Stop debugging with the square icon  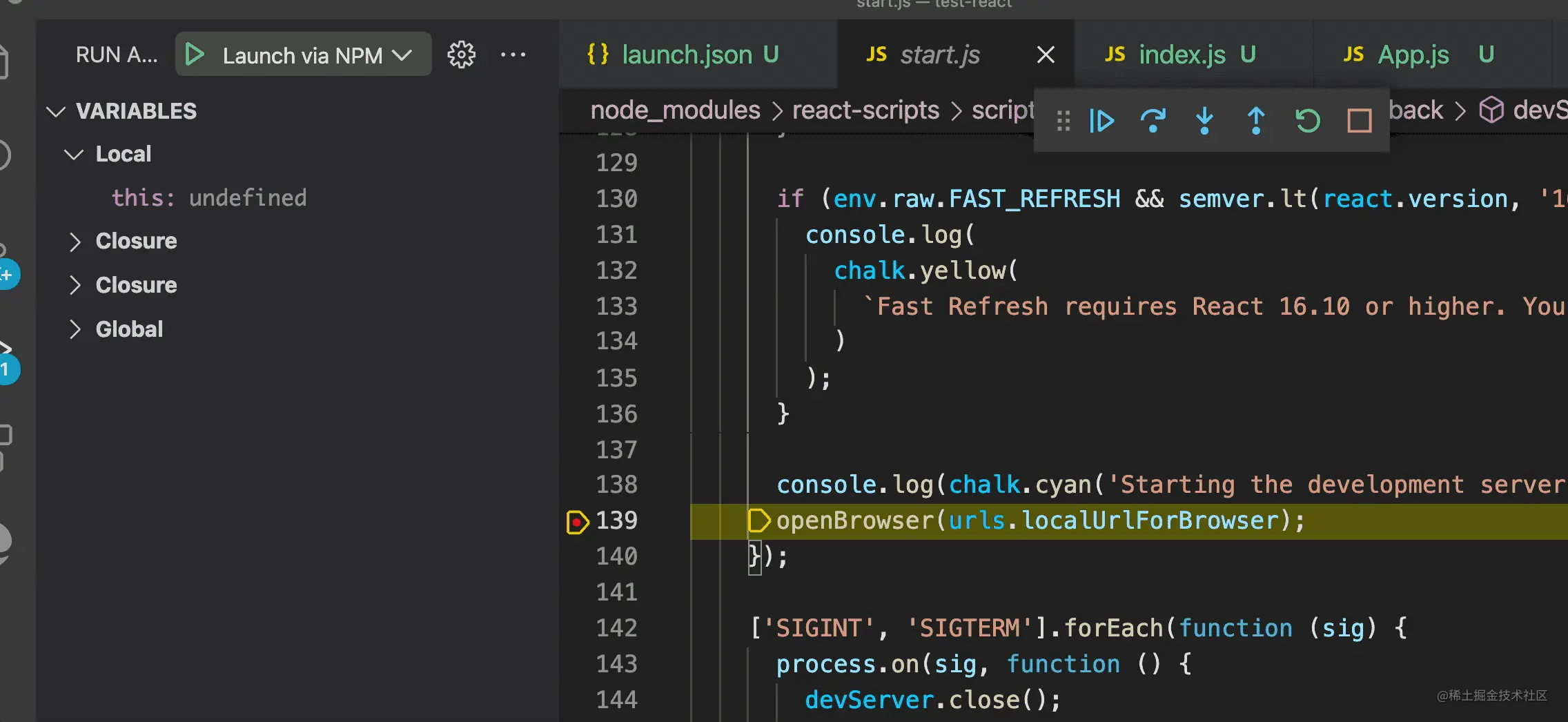click(1360, 121)
